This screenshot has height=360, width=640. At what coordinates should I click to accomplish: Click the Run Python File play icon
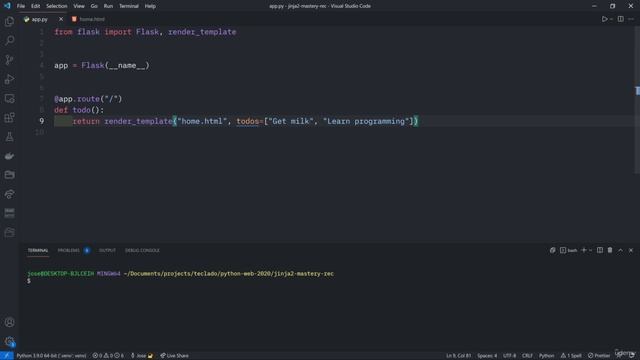coord(604,19)
